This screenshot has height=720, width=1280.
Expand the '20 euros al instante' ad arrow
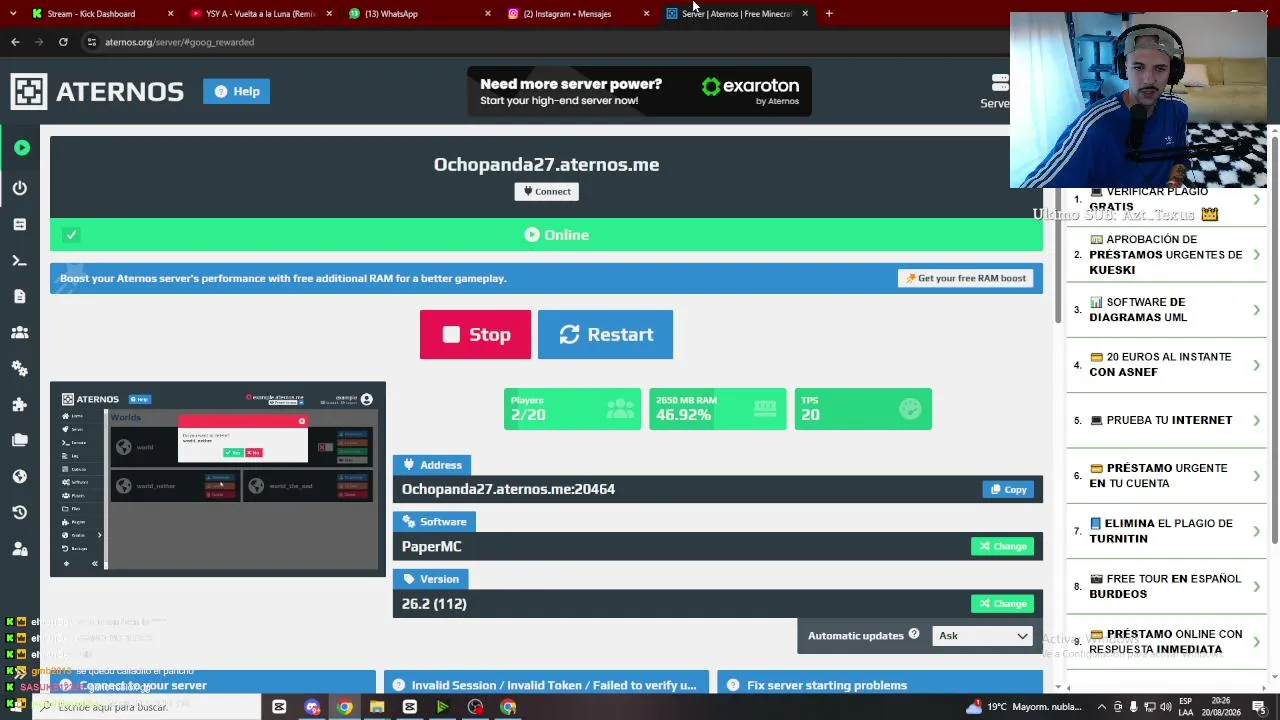click(x=1257, y=365)
